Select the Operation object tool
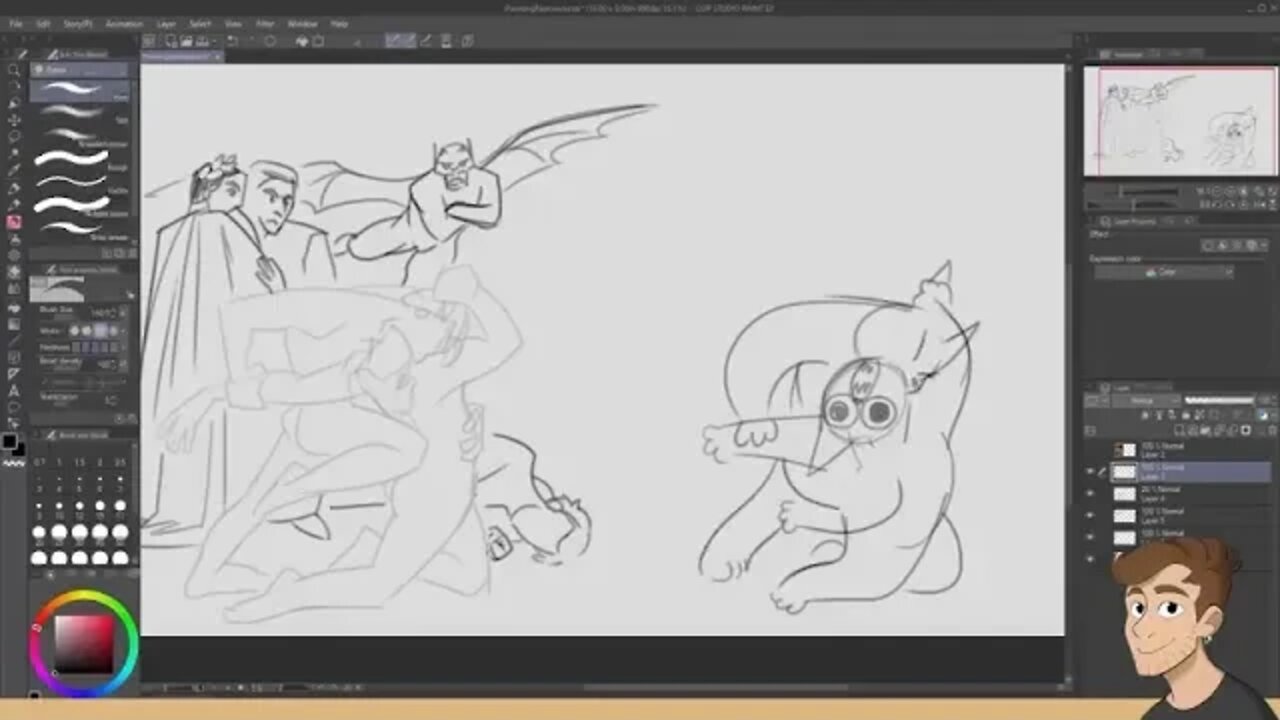 [x=14, y=104]
